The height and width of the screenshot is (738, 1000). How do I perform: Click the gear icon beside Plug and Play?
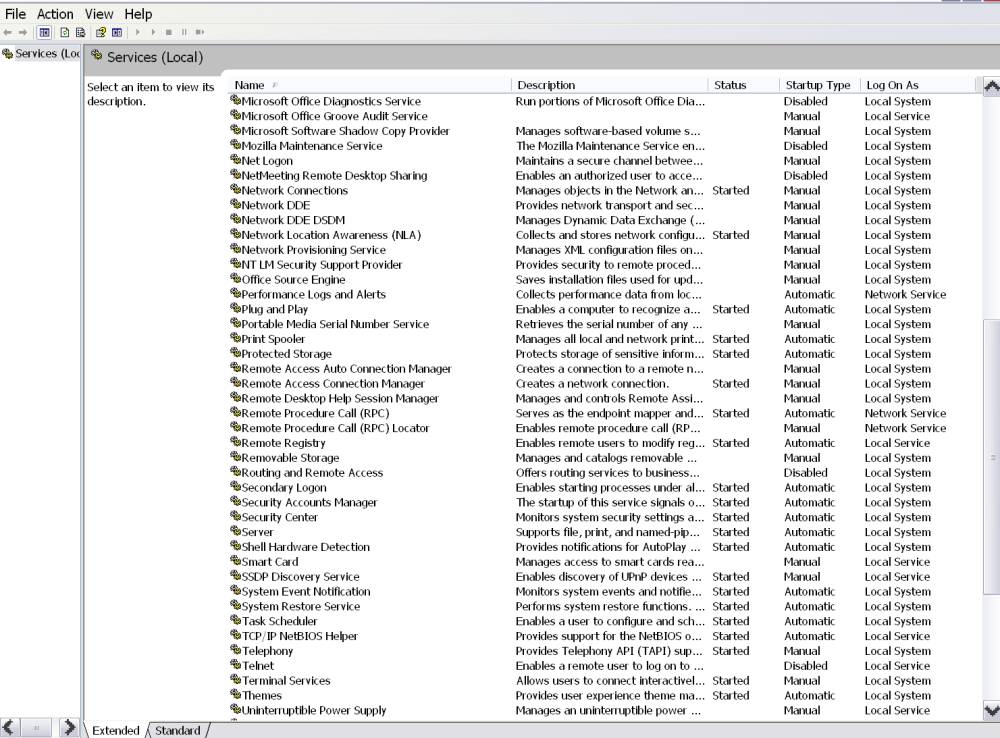(235, 309)
